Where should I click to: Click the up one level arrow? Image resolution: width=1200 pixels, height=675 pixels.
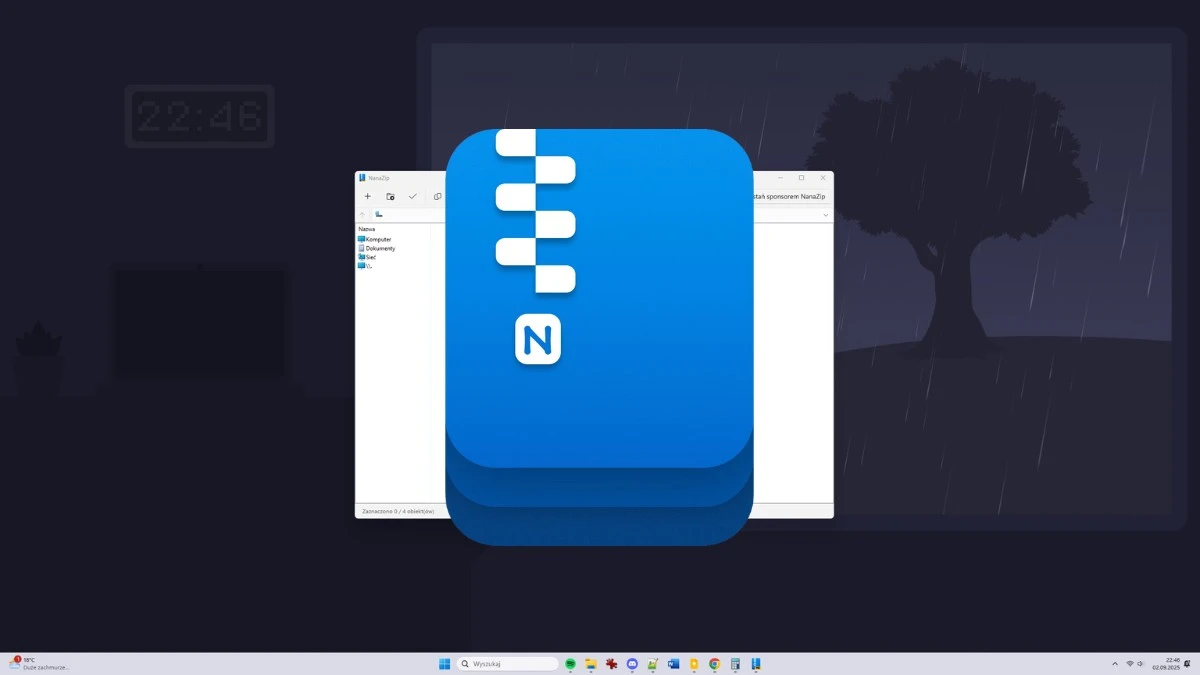pyautogui.click(x=362, y=213)
